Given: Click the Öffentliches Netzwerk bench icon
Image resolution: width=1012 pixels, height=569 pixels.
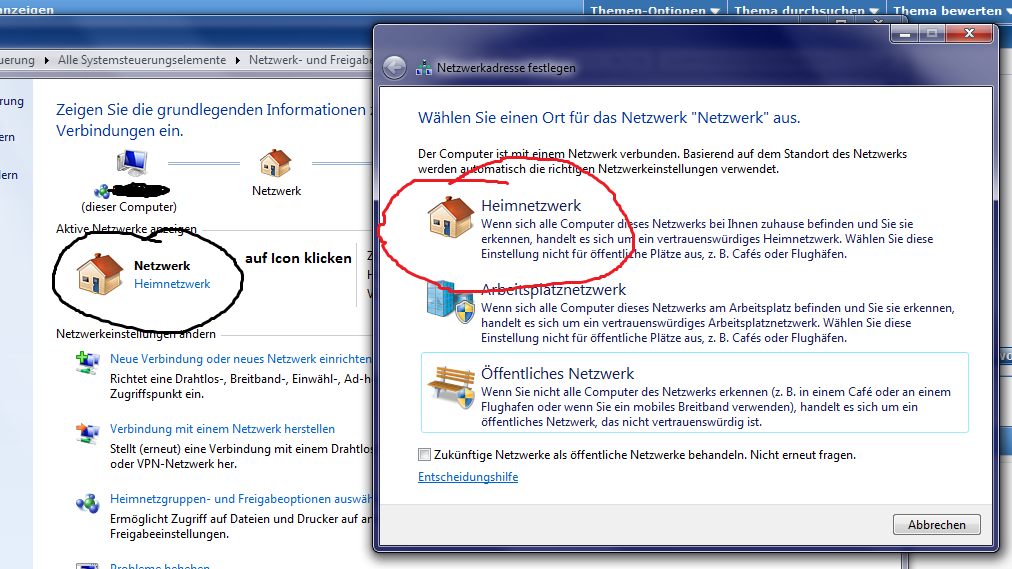Looking at the screenshot, I should (x=451, y=387).
